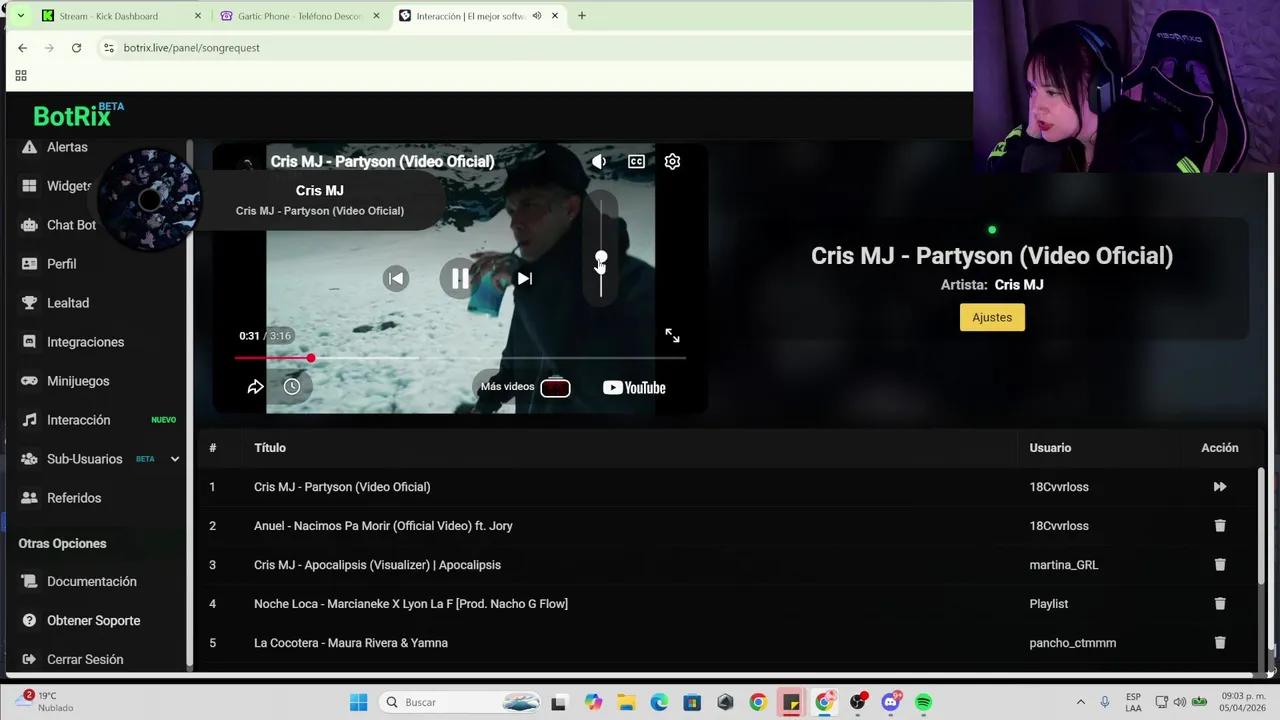Click the watch later clock icon
The width and height of the screenshot is (1280, 720).
click(x=292, y=386)
